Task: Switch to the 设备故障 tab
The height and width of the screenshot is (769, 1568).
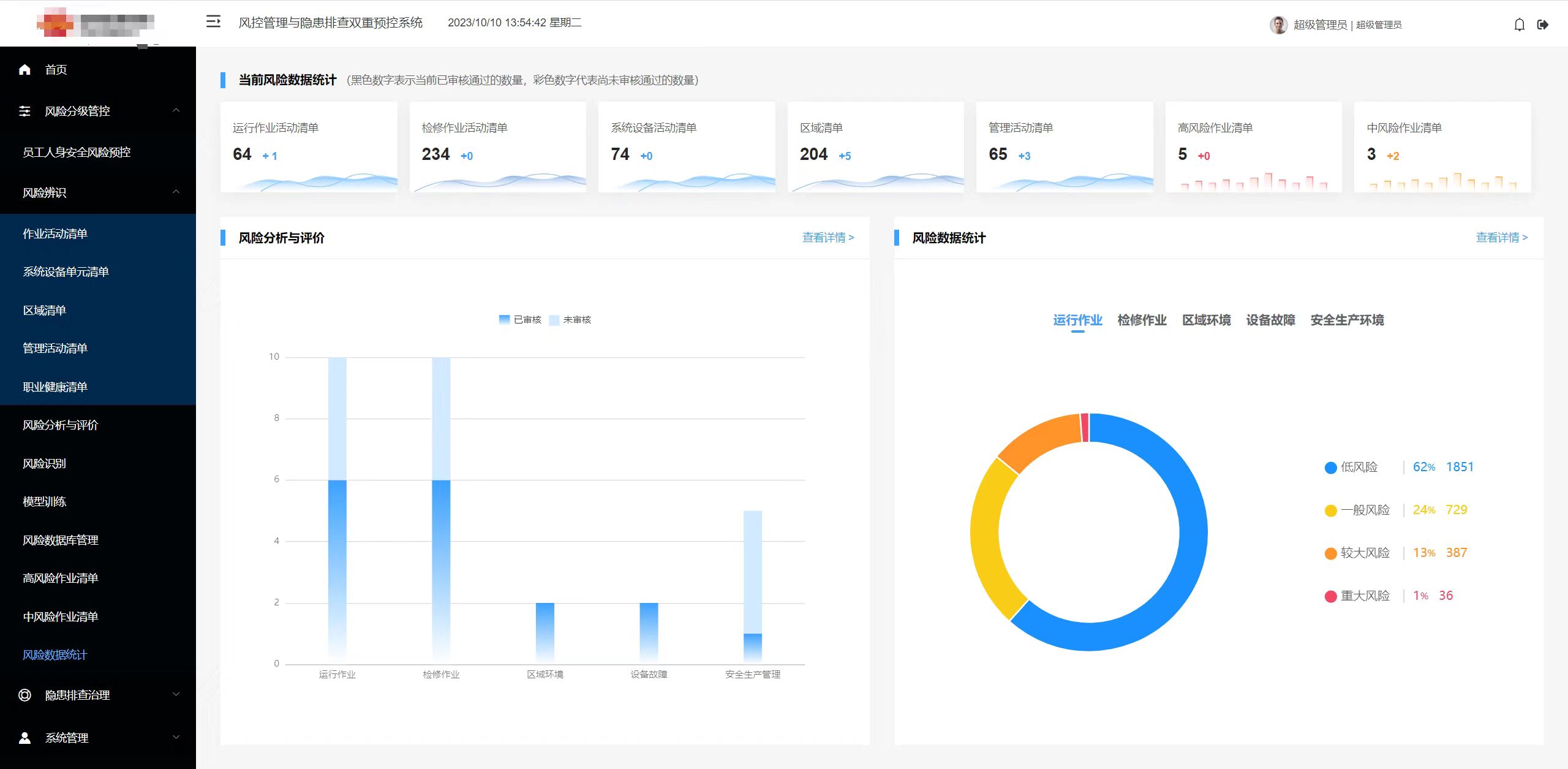Action: (1270, 320)
